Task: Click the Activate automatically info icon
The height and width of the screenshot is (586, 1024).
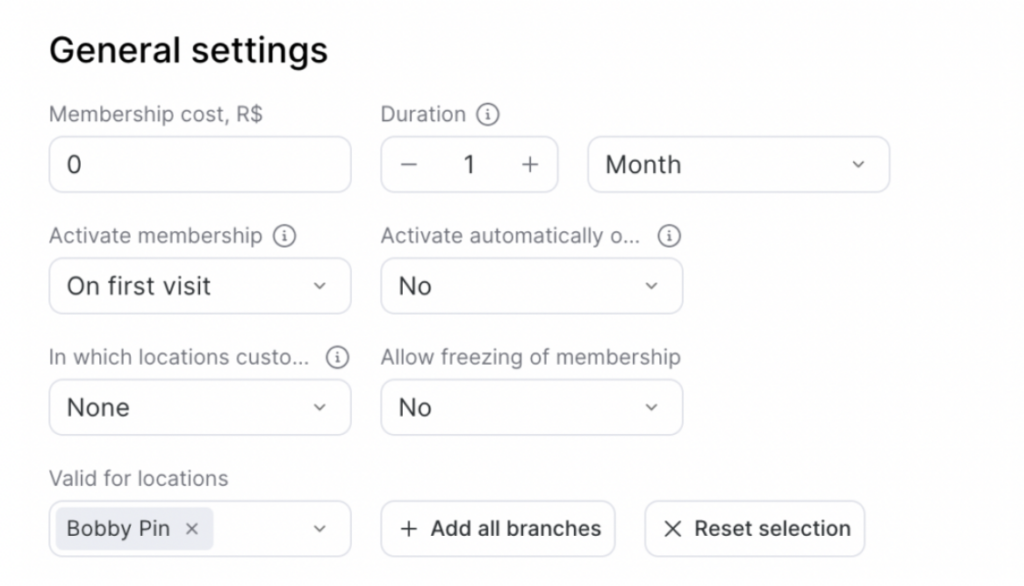Action: click(x=669, y=236)
